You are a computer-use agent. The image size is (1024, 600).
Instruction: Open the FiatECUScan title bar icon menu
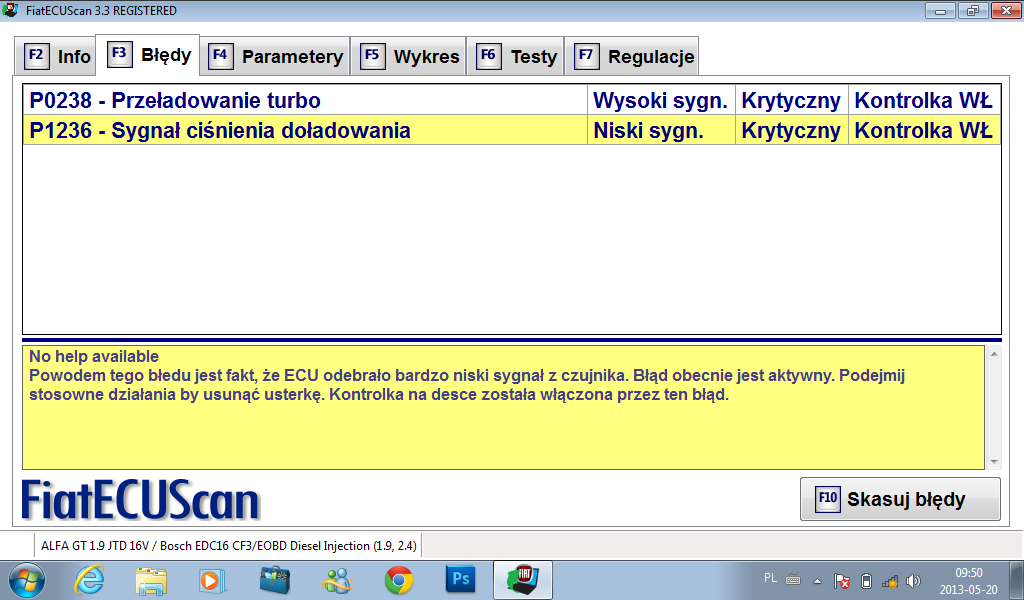10,10
